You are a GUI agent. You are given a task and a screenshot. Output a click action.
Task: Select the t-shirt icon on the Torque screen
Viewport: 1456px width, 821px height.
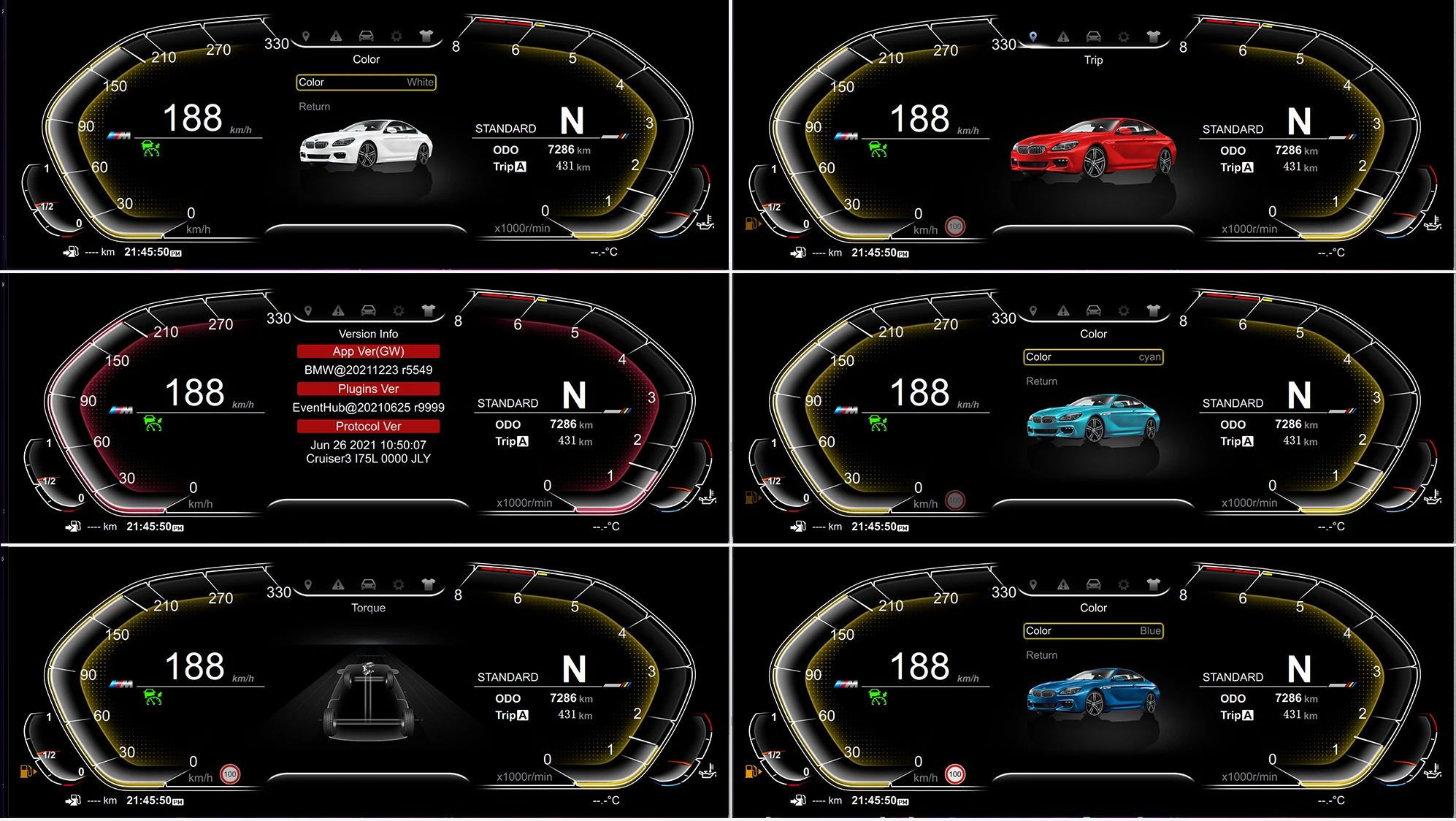(429, 584)
